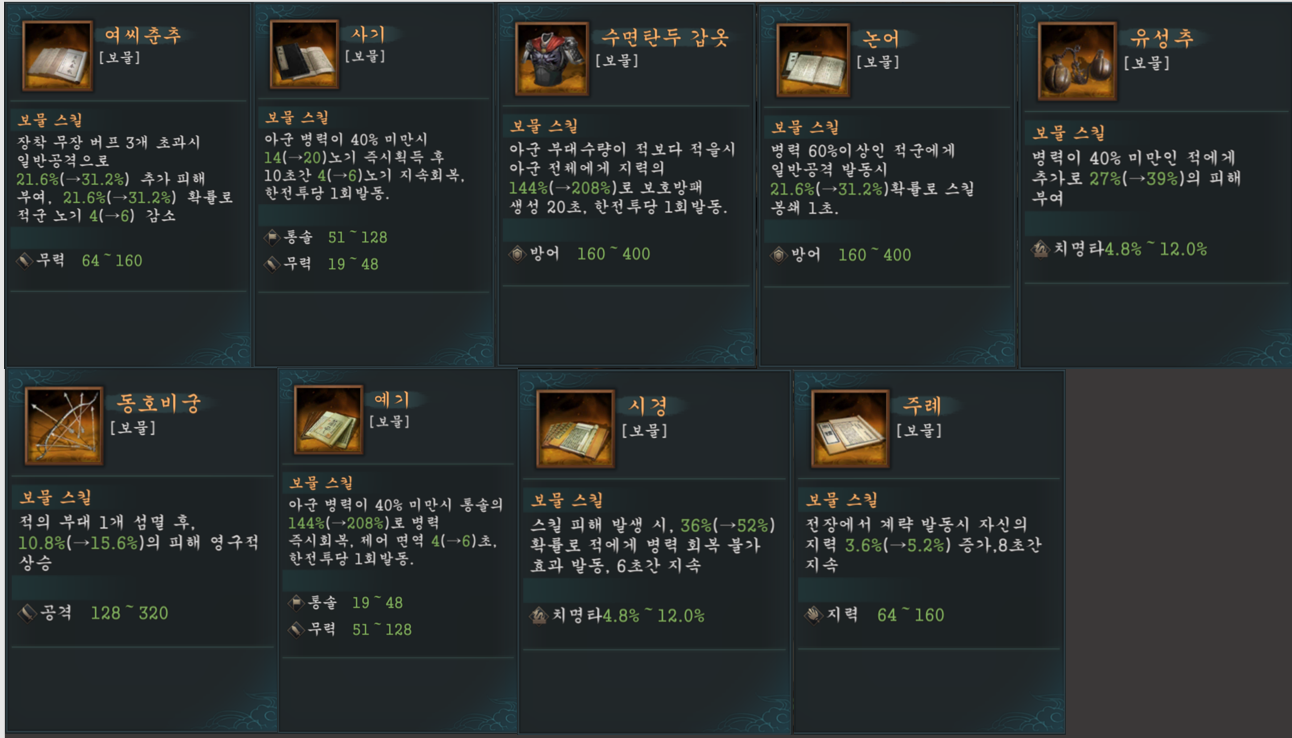Click the 치명타 icon in 유성추 card
The width and height of the screenshot is (1292, 738).
pos(1041,249)
